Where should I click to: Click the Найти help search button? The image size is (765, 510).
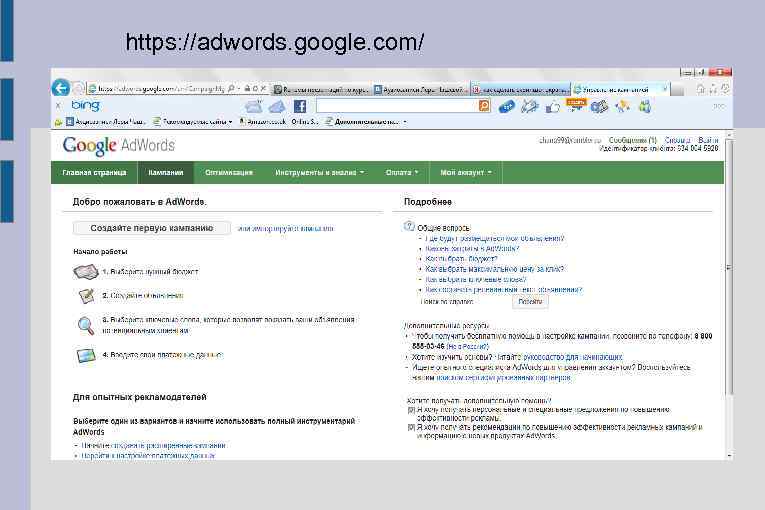coord(530,302)
